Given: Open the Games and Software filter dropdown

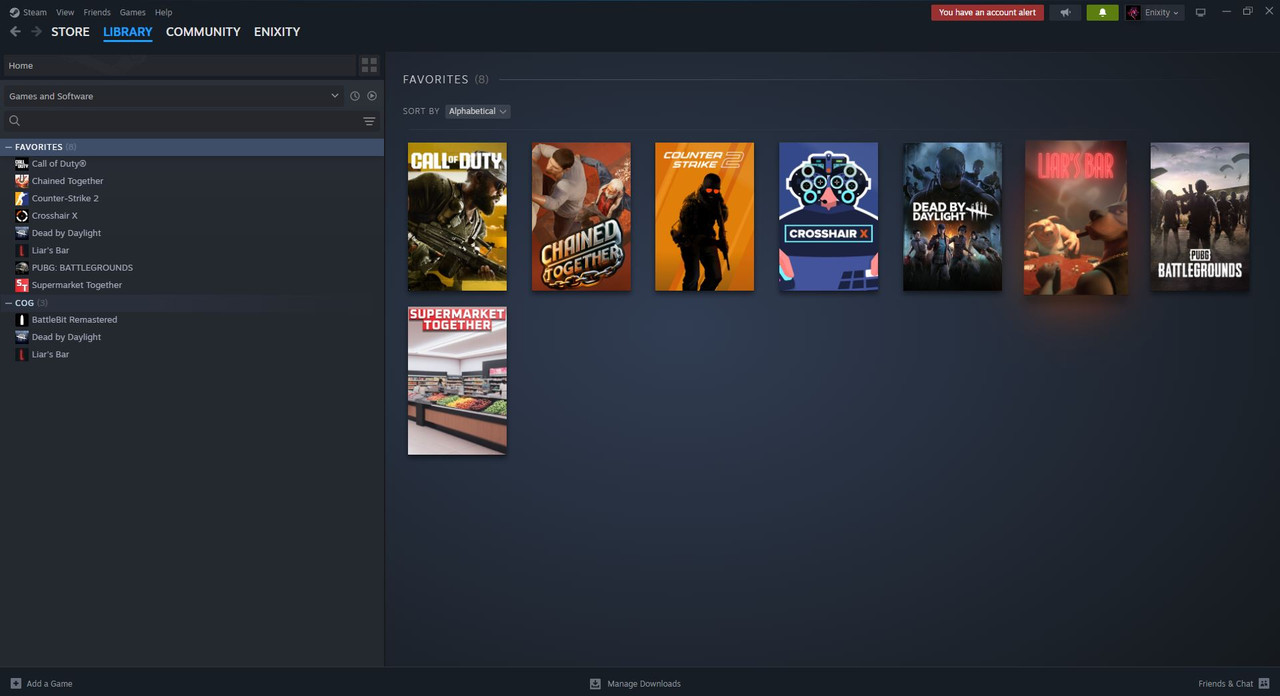Looking at the screenshot, I should coord(173,96).
